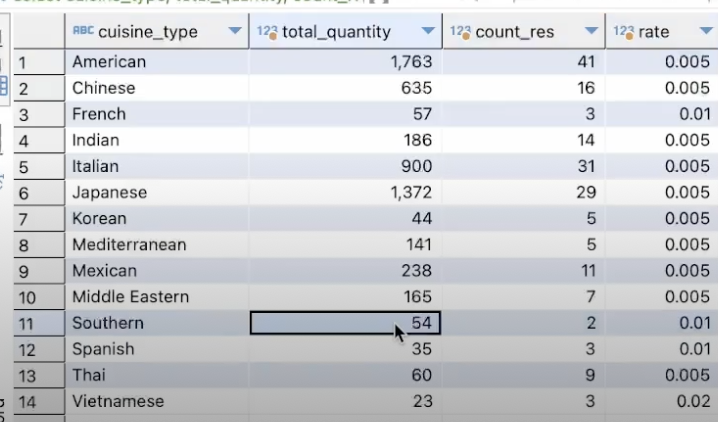The height and width of the screenshot is (422, 718).
Task: Click the Indian cuisine cell
Action: click(x=157, y=140)
